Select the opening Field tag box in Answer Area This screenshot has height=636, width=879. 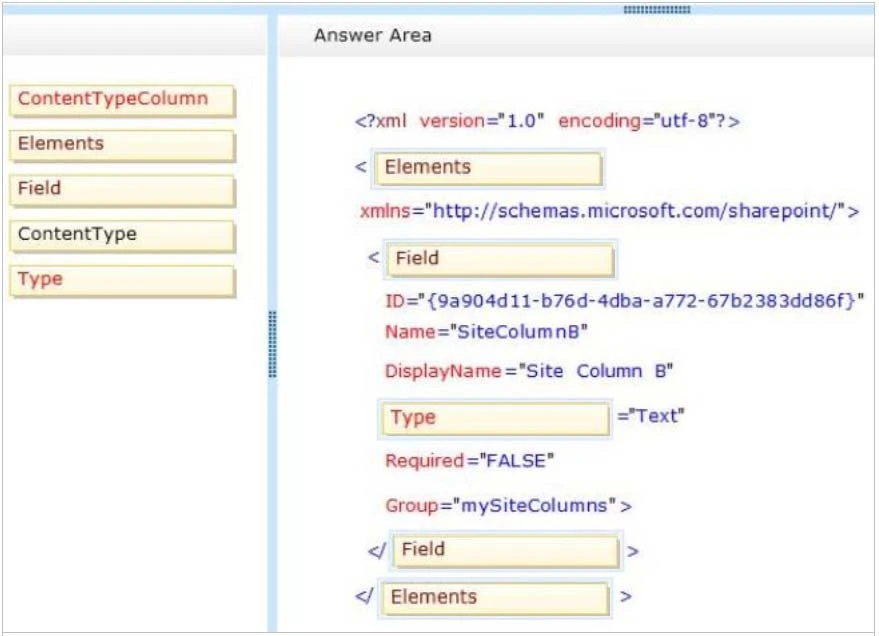click(500, 259)
